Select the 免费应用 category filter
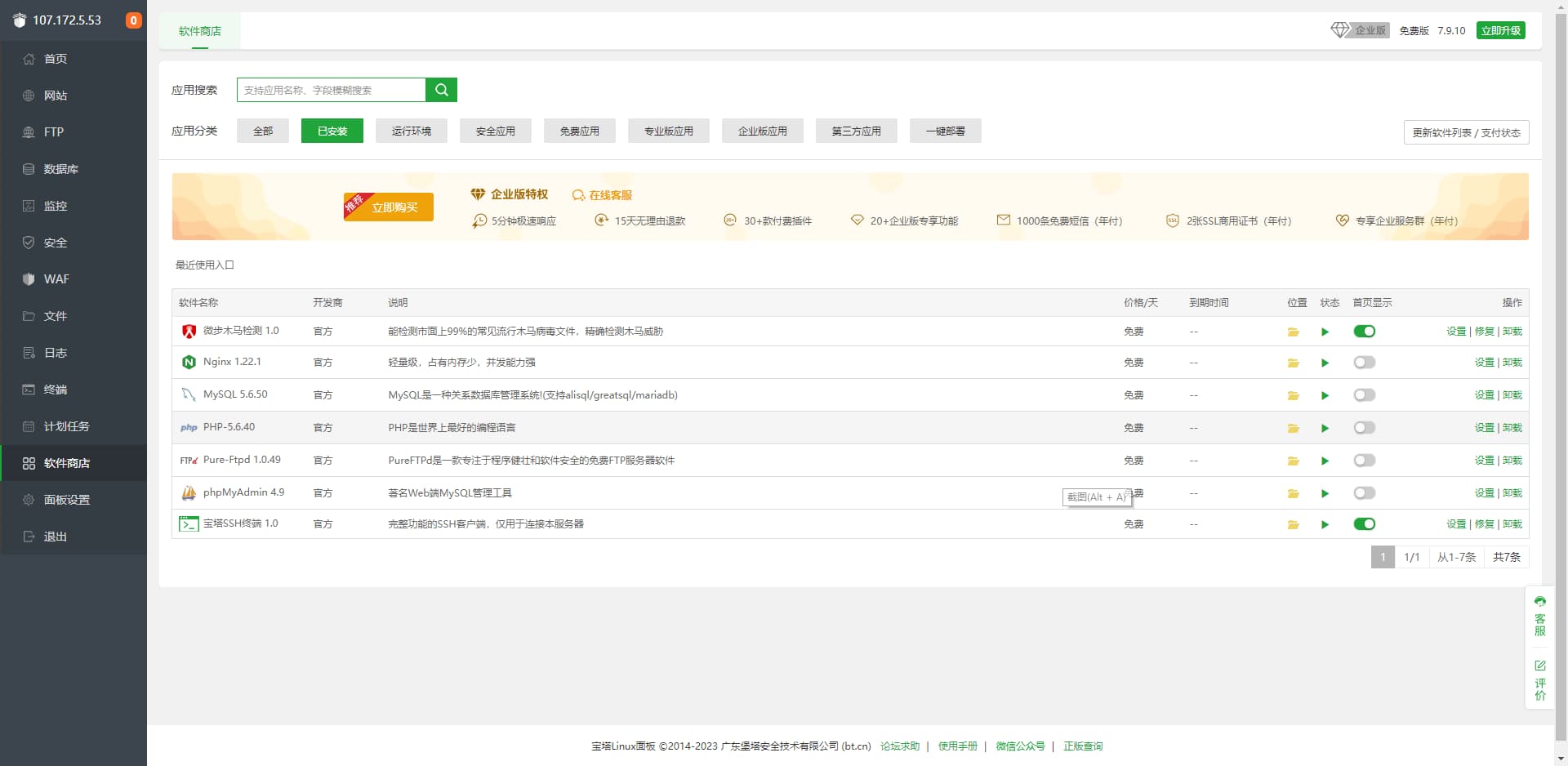1568x766 pixels. (x=580, y=131)
